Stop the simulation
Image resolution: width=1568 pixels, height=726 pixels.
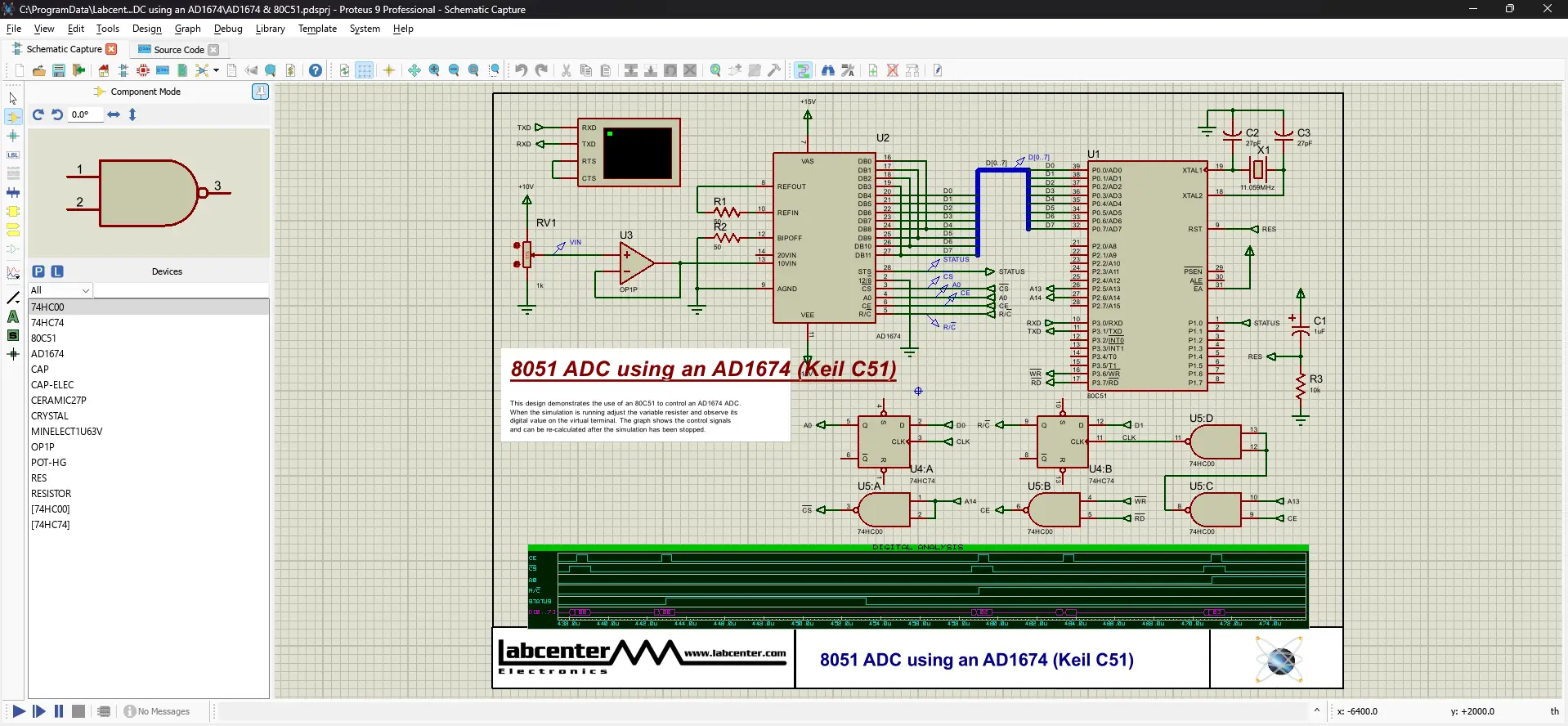click(x=78, y=711)
